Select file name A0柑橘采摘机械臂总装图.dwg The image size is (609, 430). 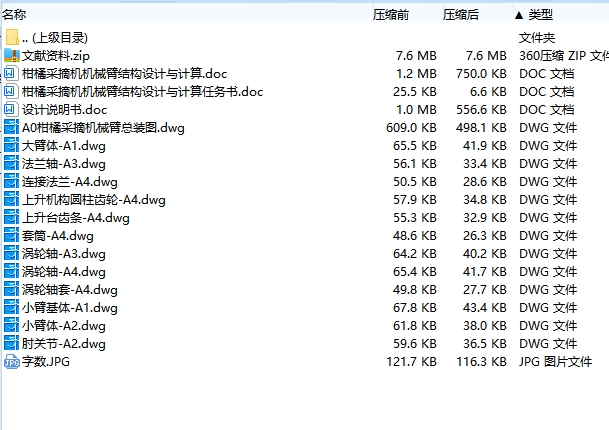[x=103, y=127]
